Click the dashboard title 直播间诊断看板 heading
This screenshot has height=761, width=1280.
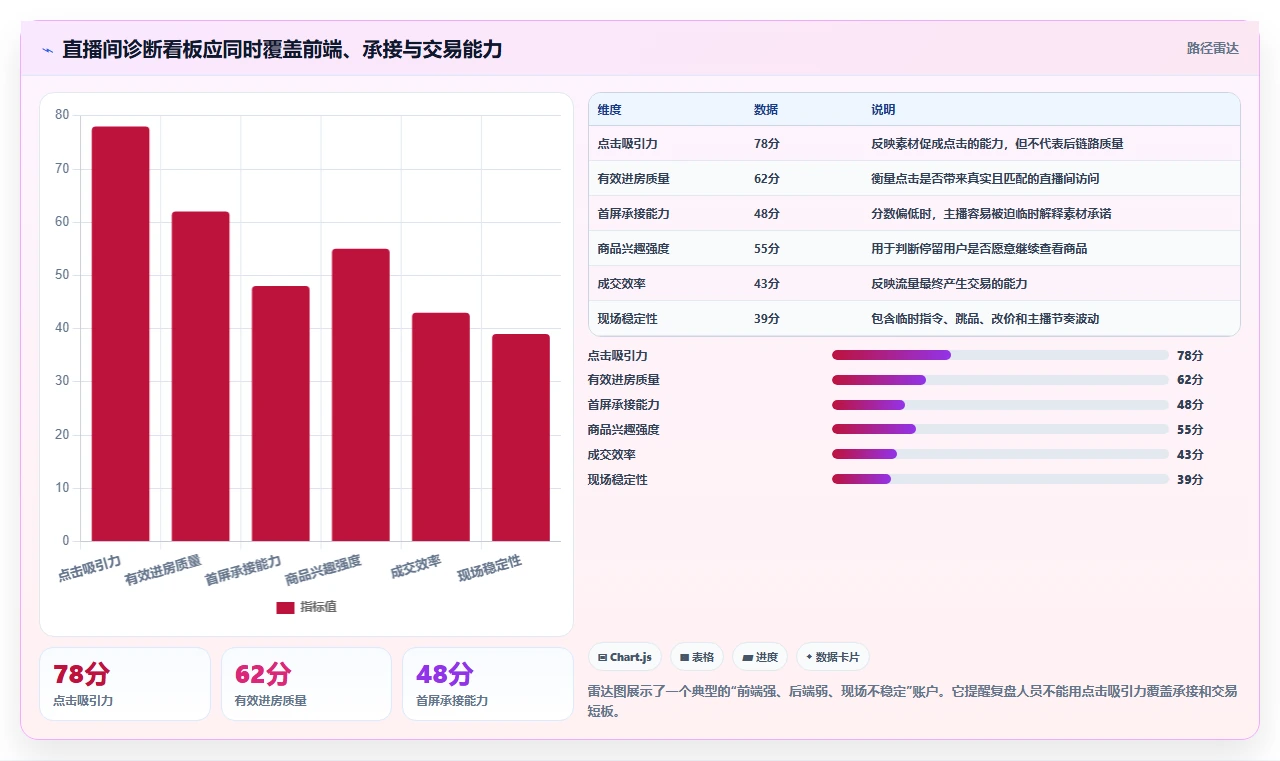(282, 49)
